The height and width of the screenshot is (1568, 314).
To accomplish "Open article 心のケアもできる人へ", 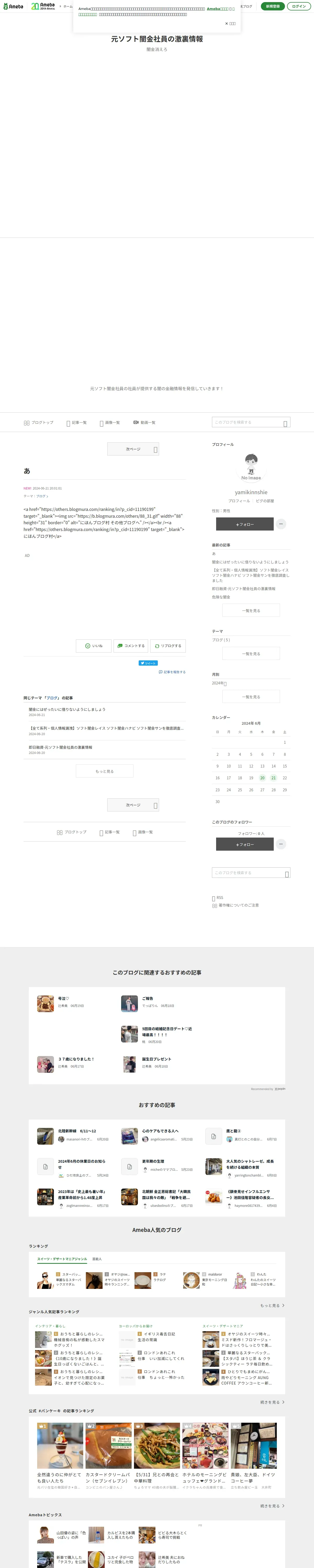I will 160,1132.
